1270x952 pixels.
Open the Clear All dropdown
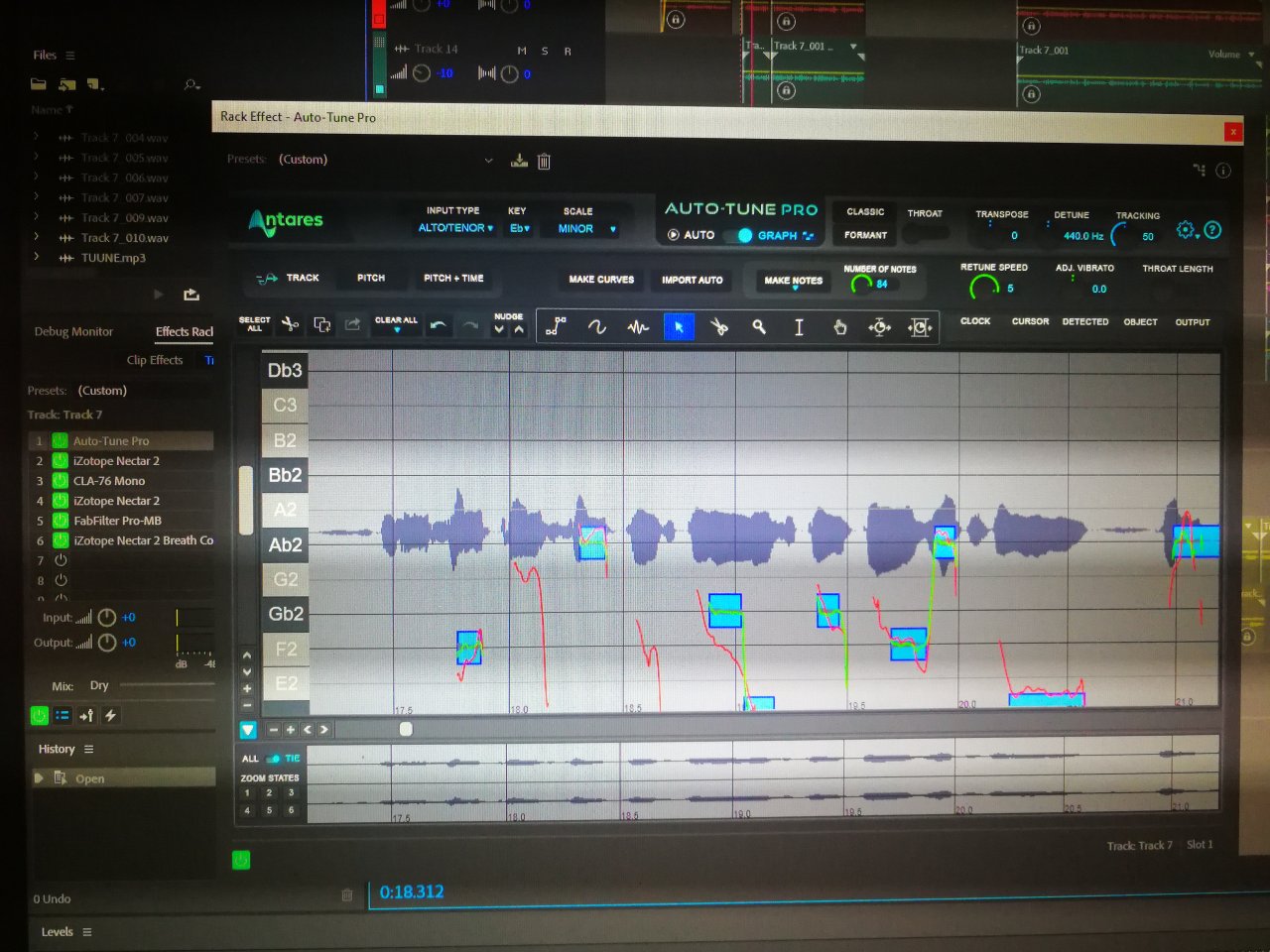(396, 324)
